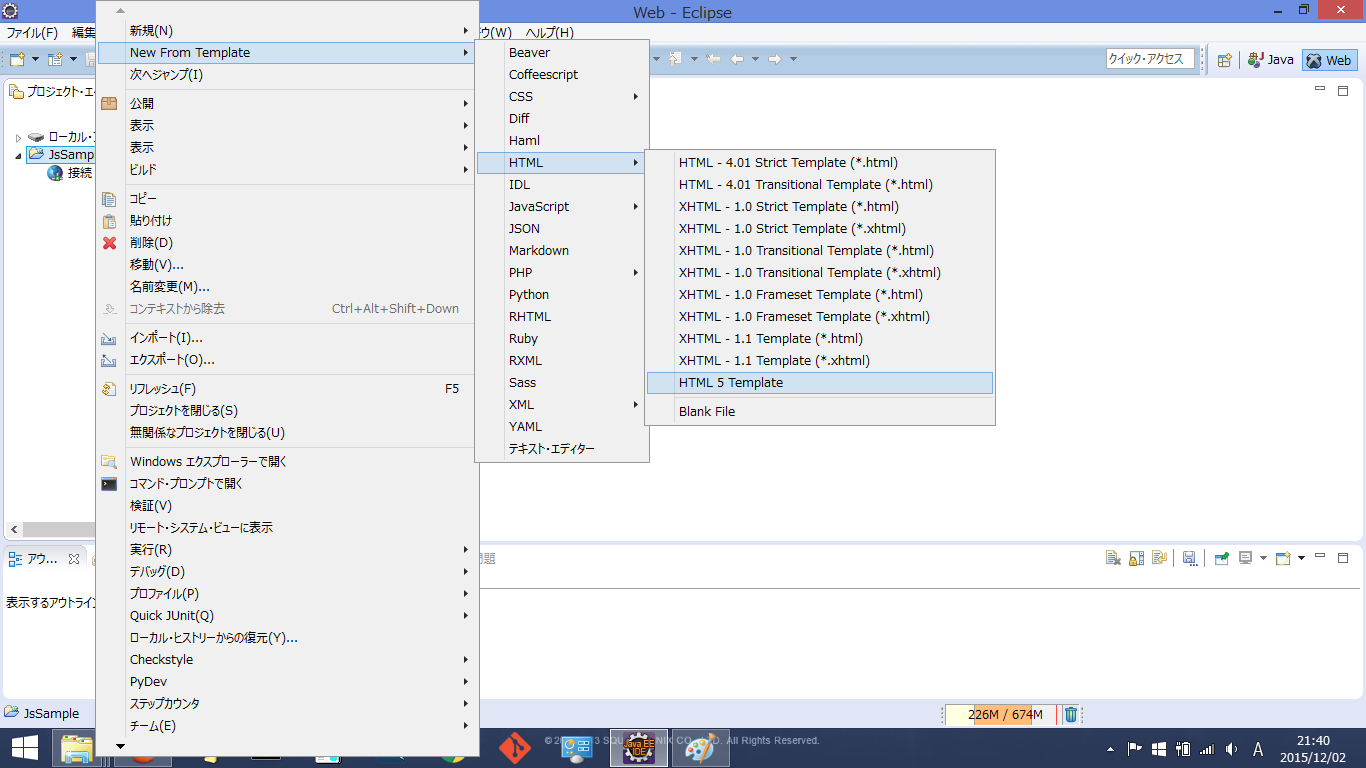Viewport: 1366px width, 768px height.
Task: Switch to the Java perspective
Action: pos(1270,60)
